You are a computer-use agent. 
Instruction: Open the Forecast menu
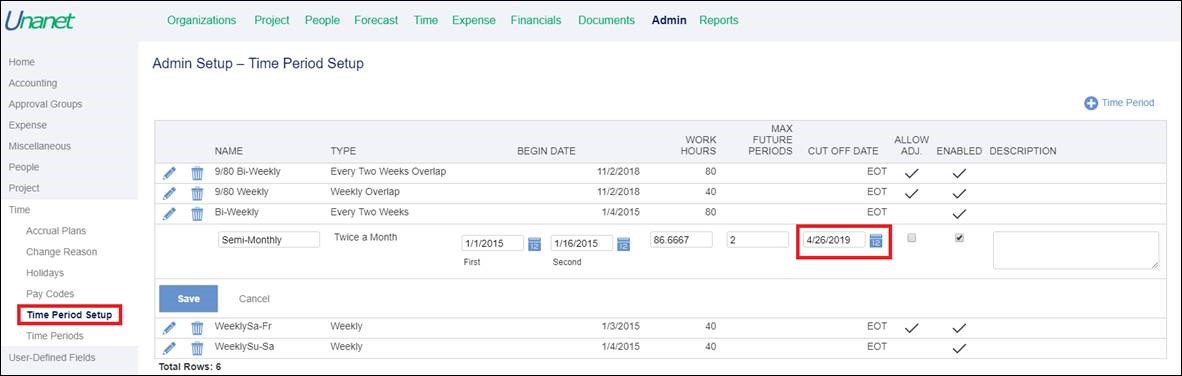376,20
